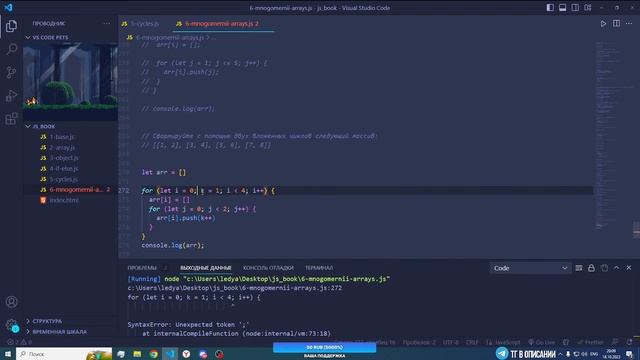
Task: Open File Explorer from taskbar
Action: 137,354
